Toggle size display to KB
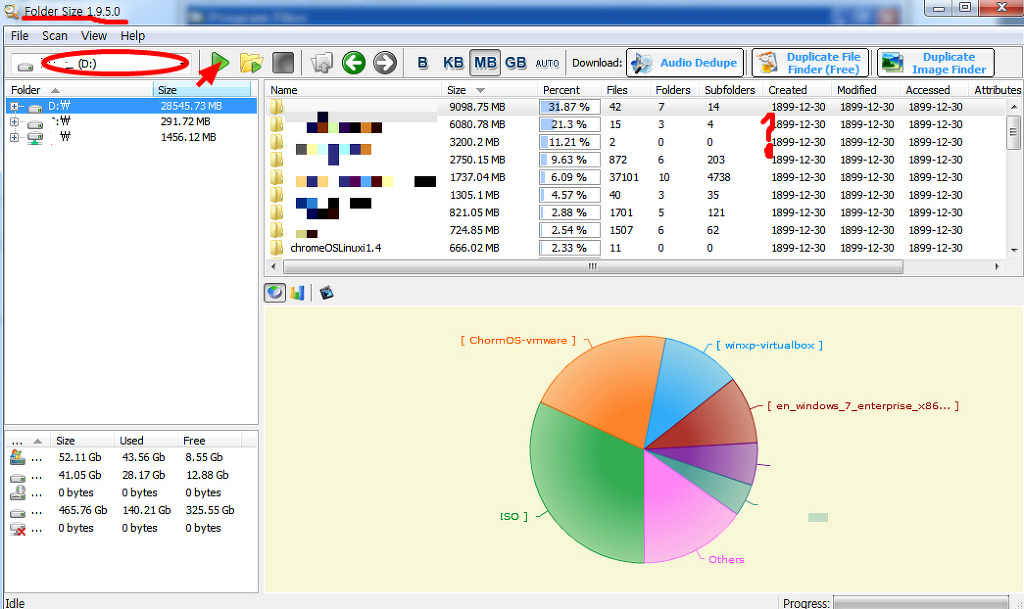This screenshot has height=609, width=1024. click(453, 63)
